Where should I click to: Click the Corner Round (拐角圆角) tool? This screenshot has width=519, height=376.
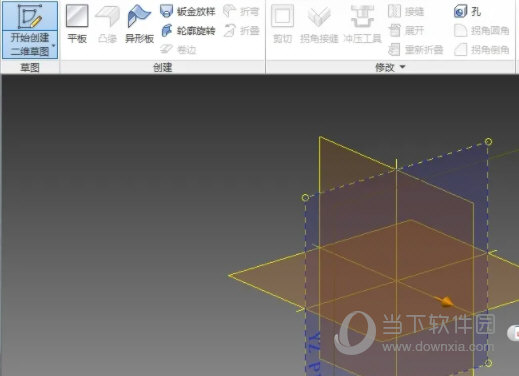pos(481,31)
